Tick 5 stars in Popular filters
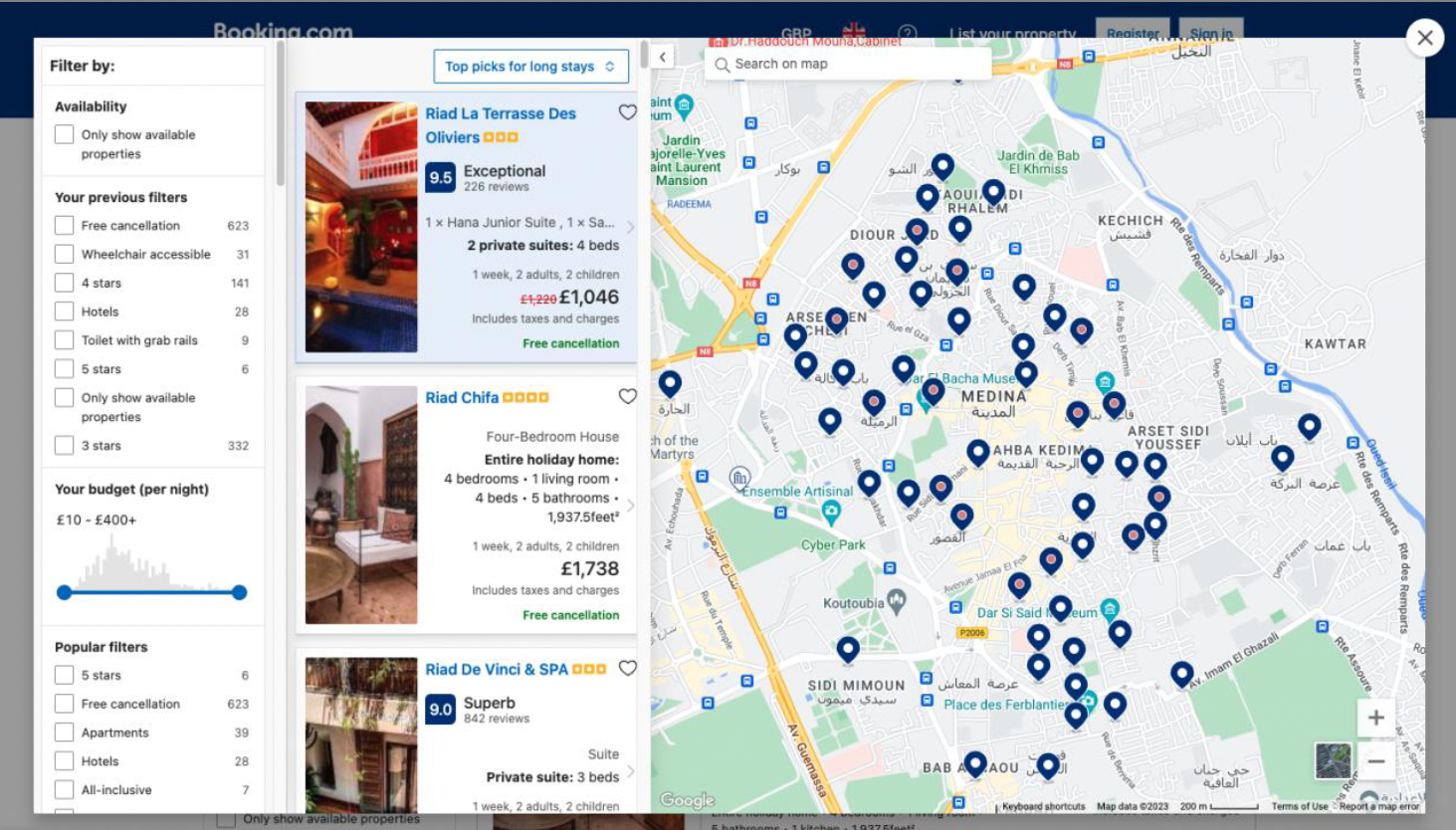Screen dimensions: 1456x830 (64, 675)
